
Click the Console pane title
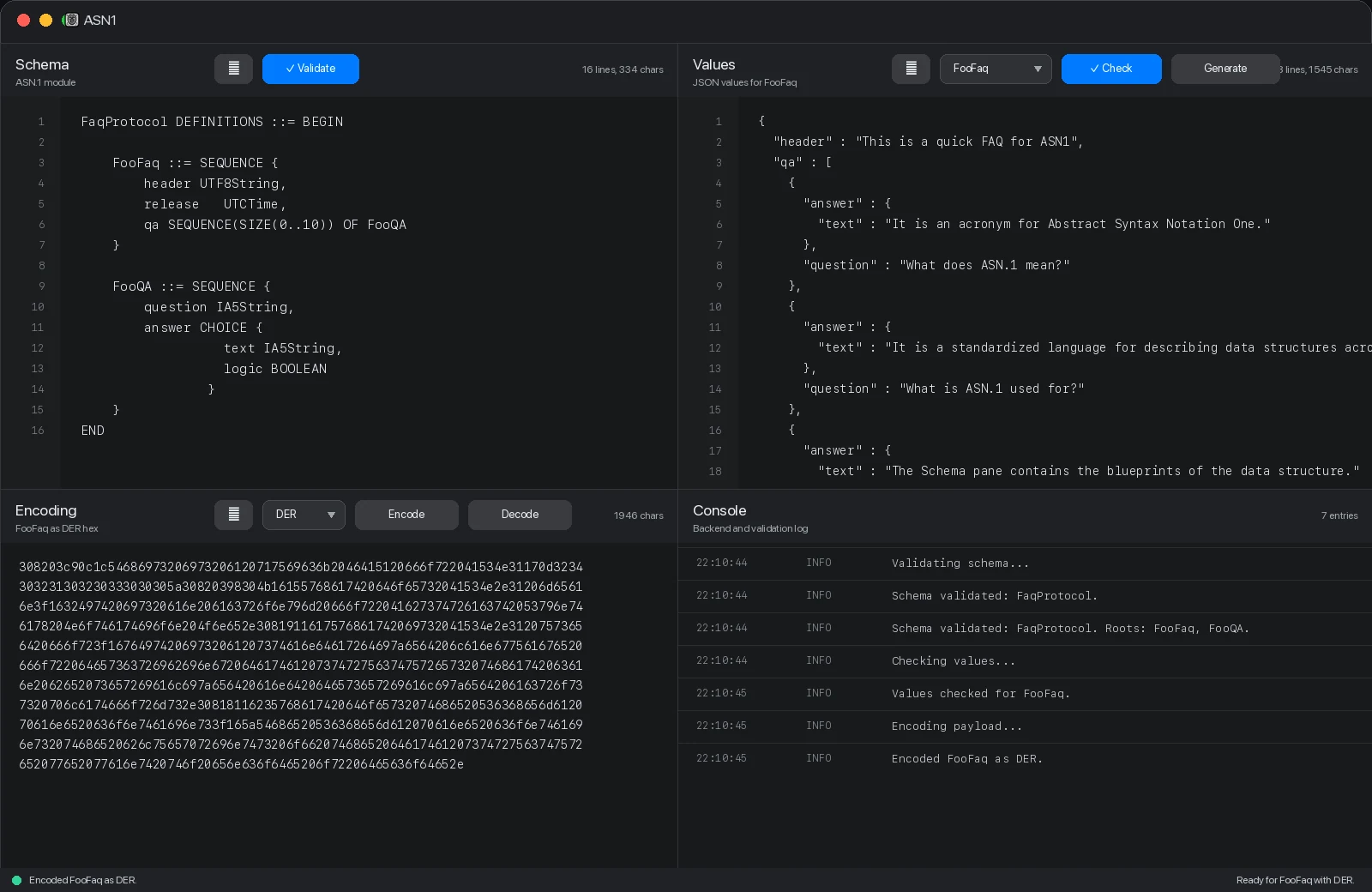(719, 511)
